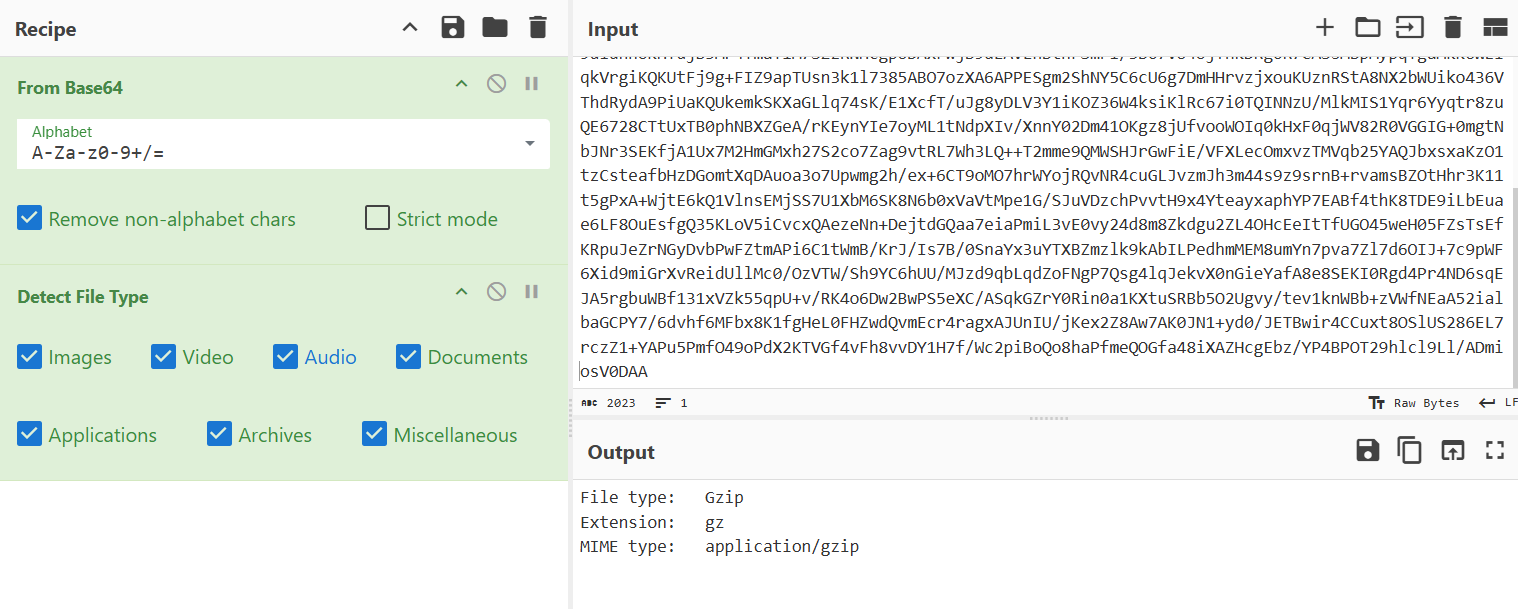Disable the From Base64 operation

pos(496,84)
